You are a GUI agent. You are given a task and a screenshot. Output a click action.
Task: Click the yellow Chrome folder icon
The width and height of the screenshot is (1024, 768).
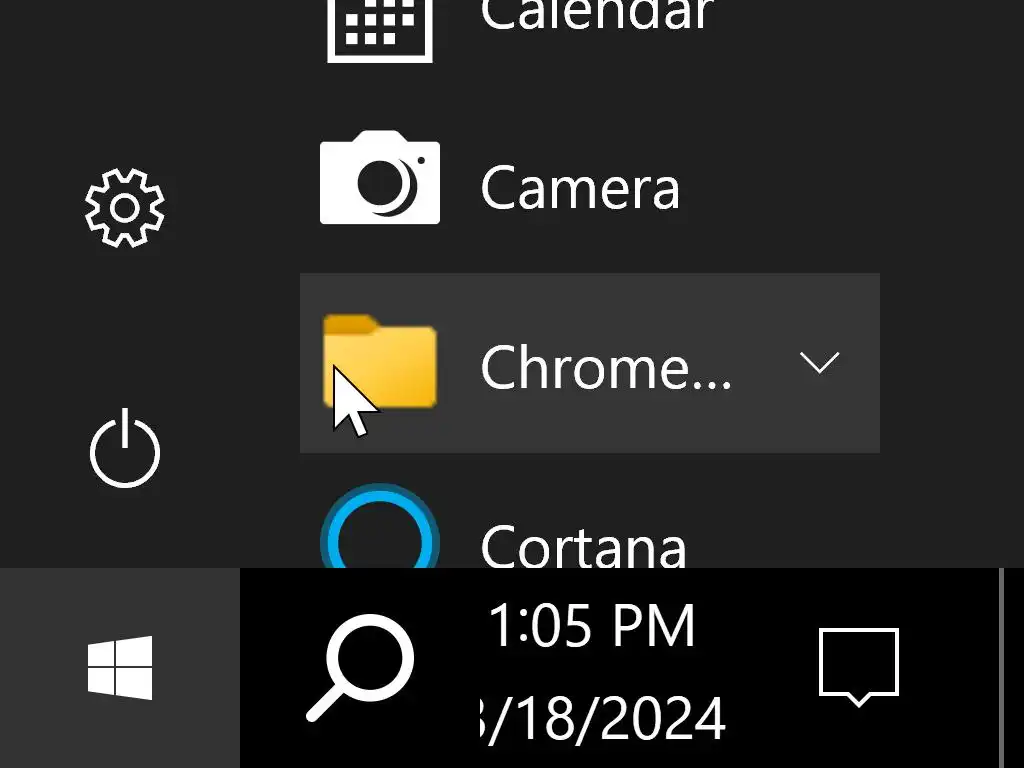click(380, 361)
